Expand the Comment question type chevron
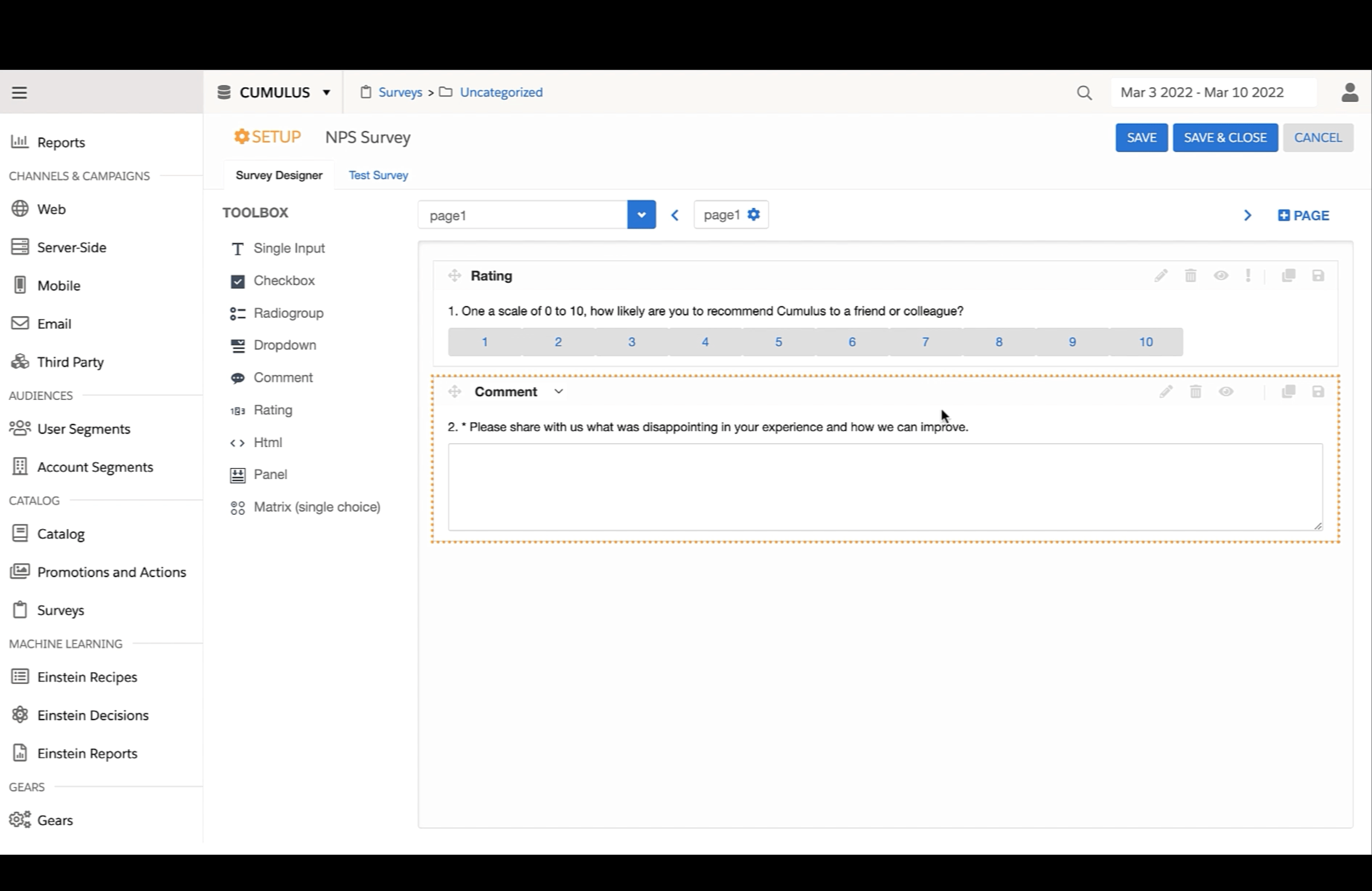The width and height of the screenshot is (1372, 891). (558, 392)
